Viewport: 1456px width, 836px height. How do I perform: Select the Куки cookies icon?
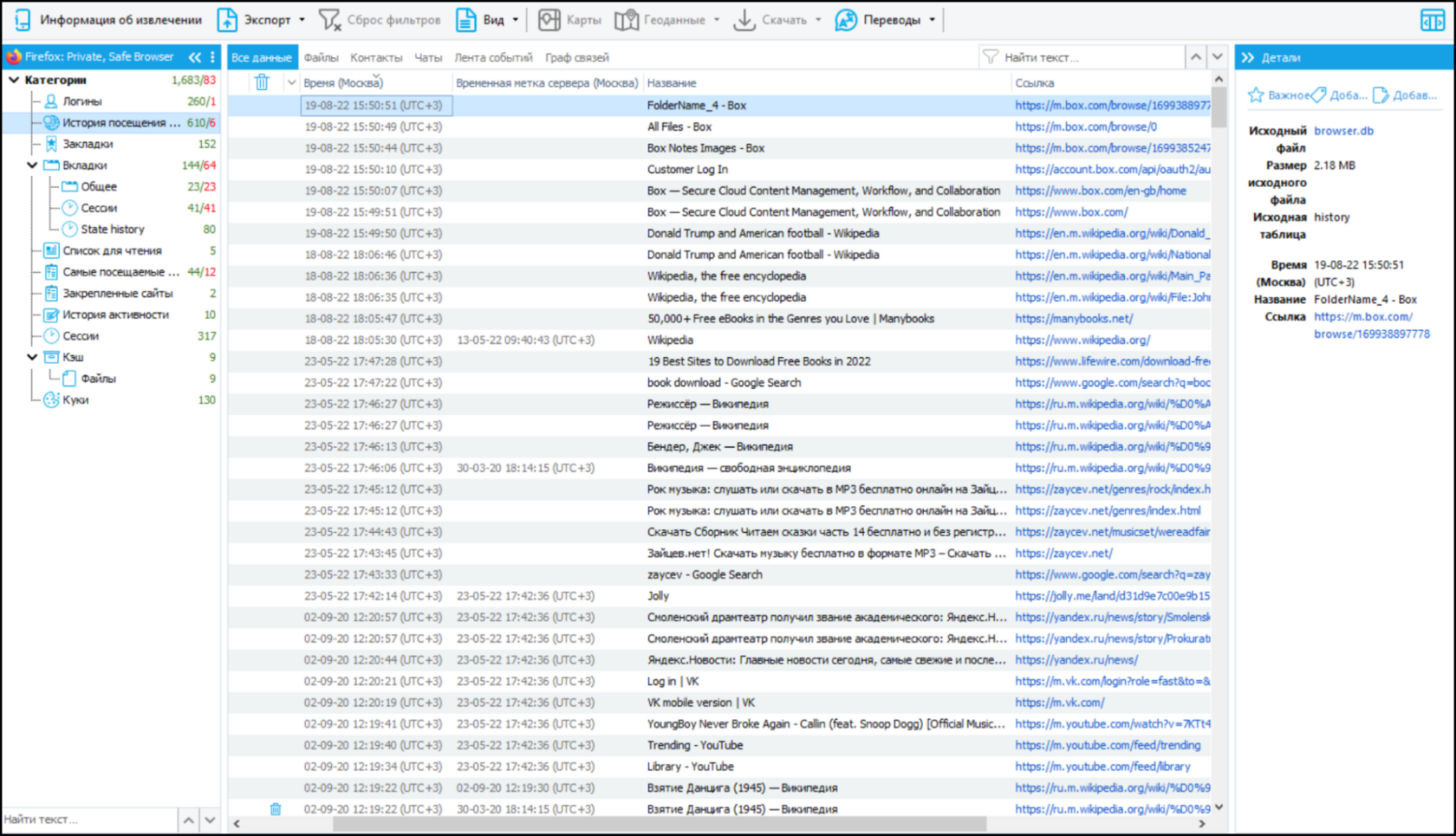pos(51,400)
